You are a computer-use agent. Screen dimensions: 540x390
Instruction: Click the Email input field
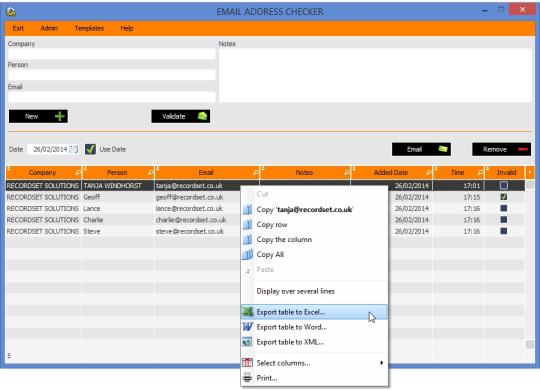[x=112, y=96]
